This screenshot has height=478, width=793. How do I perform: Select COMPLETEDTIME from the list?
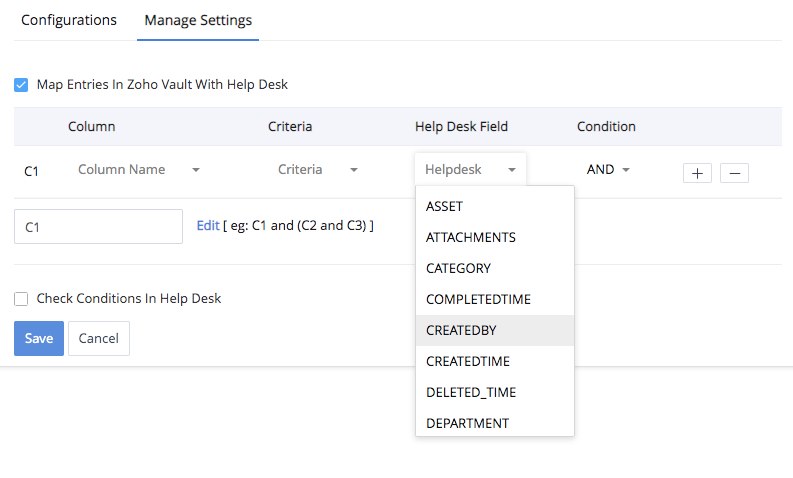pyautogui.click(x=478, y=299)
